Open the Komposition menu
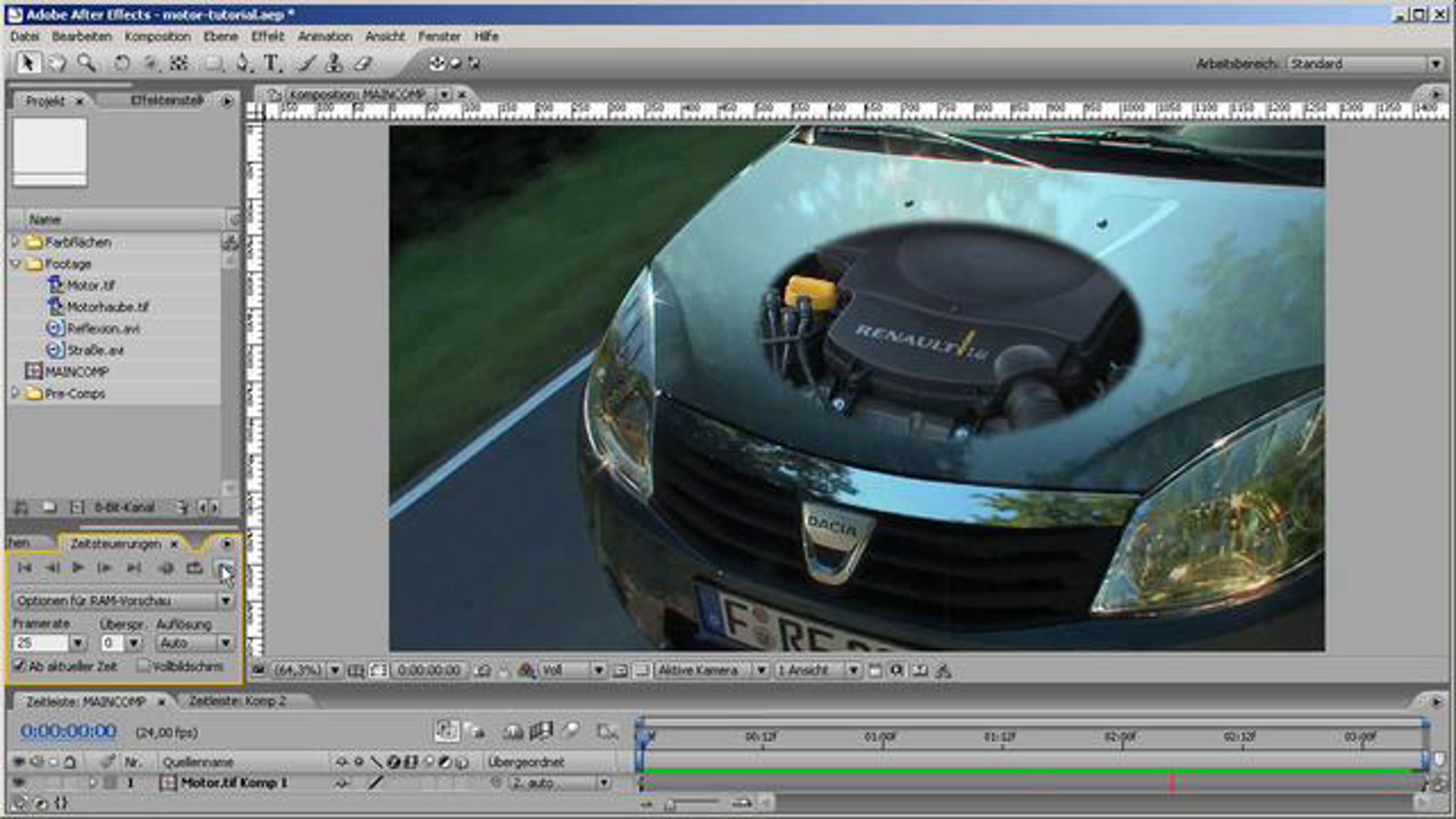This screenshot has width=1456, height=819. point(158,36)
